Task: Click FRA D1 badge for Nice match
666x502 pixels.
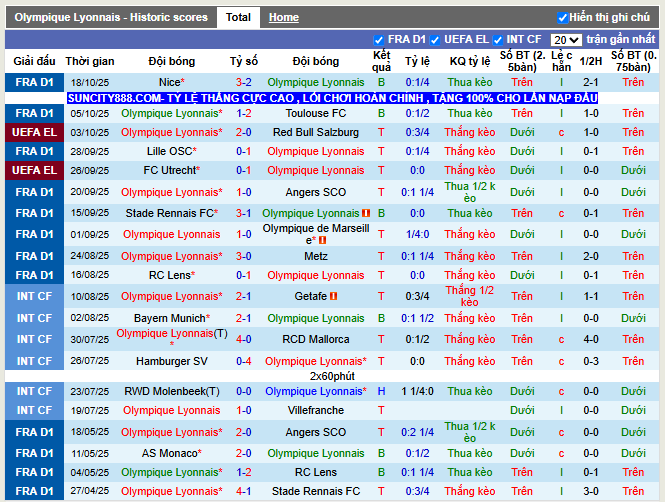Action: coord(34,82)
